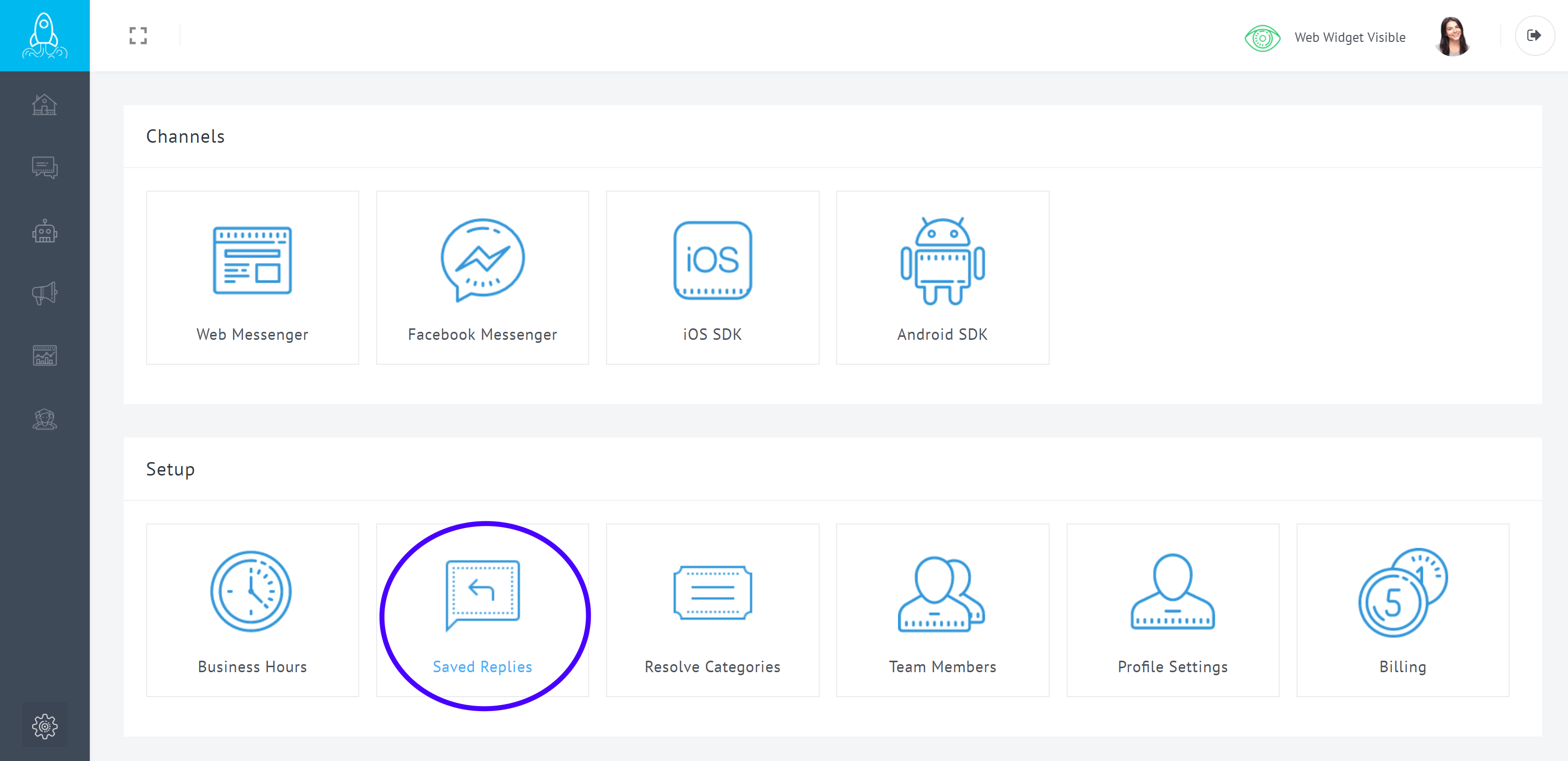
Task: Open Resolve Categories setup tile
Action: click(x=712, y=610)
